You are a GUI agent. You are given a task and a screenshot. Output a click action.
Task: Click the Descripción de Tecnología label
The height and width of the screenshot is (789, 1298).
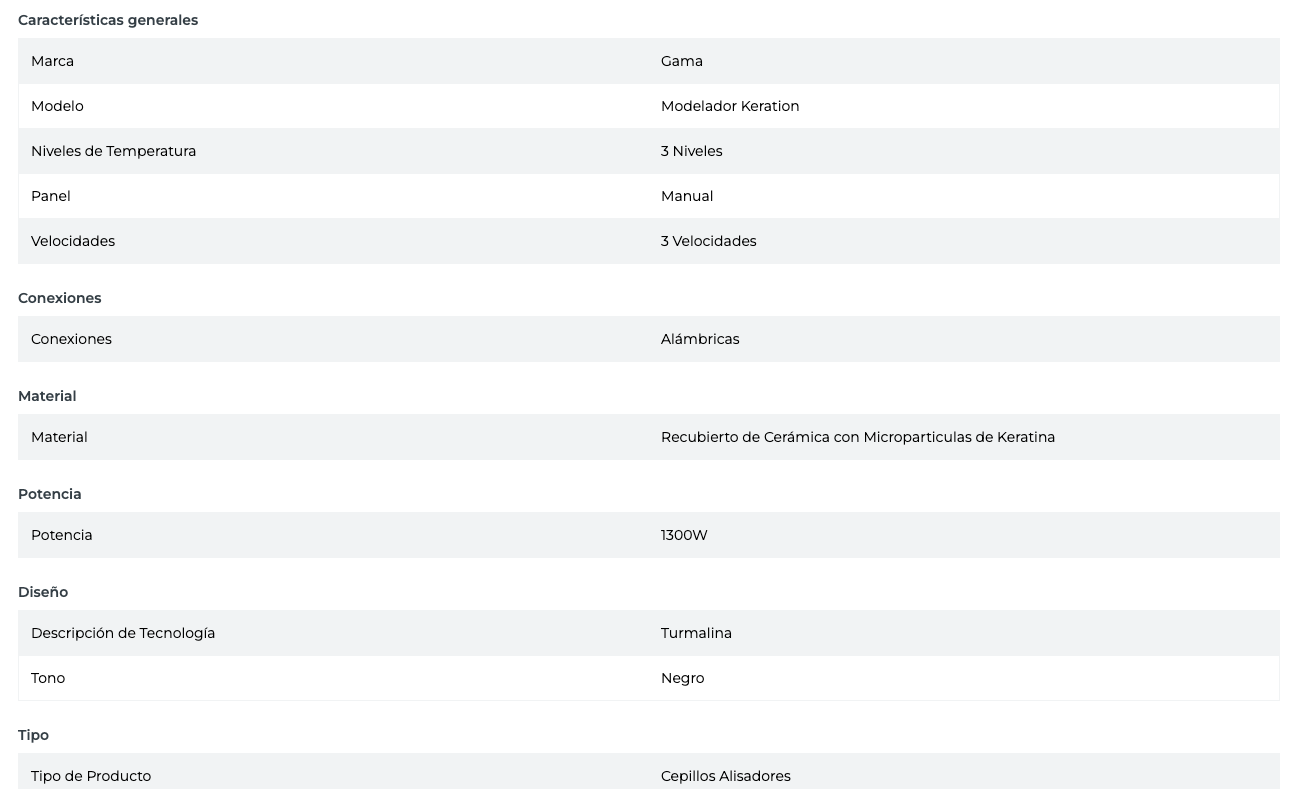click(123, 633)
